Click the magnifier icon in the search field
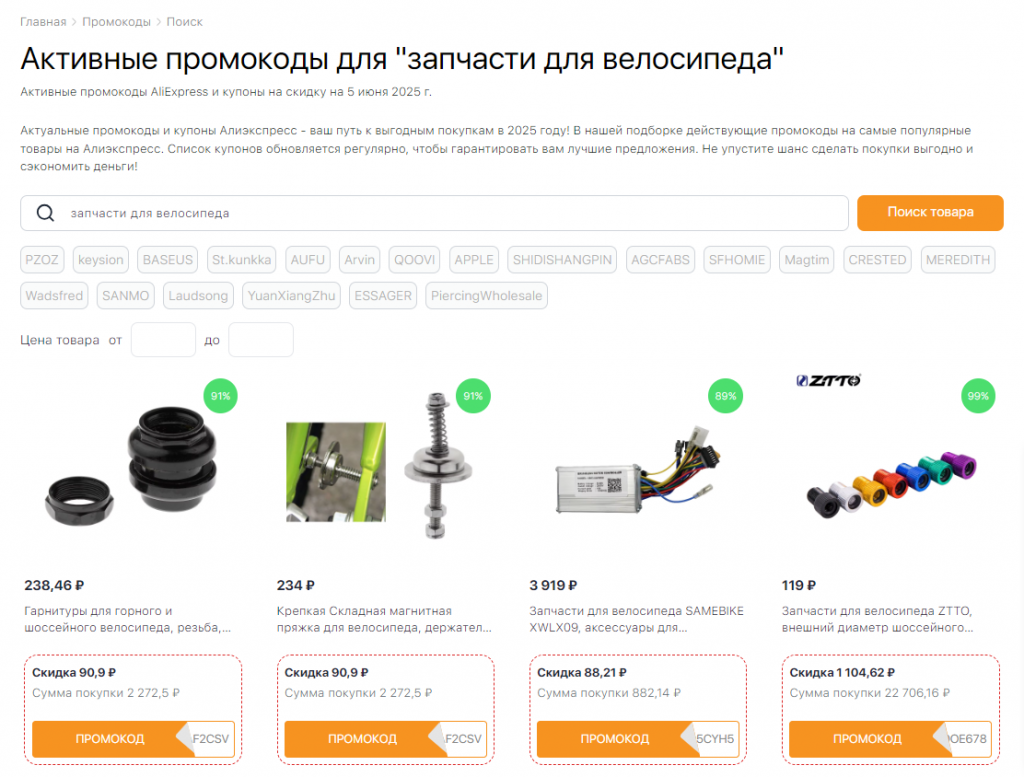This screenshot has width=1024, height=777. pyautogui.click(x=45, y=213)
